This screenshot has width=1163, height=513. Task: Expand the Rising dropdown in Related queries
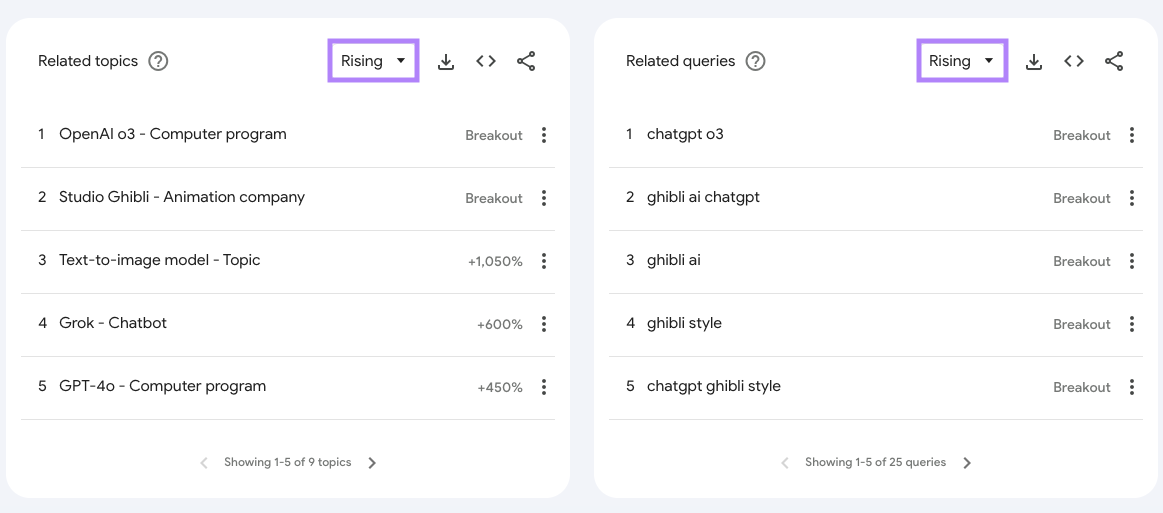[x=961, y=61]
